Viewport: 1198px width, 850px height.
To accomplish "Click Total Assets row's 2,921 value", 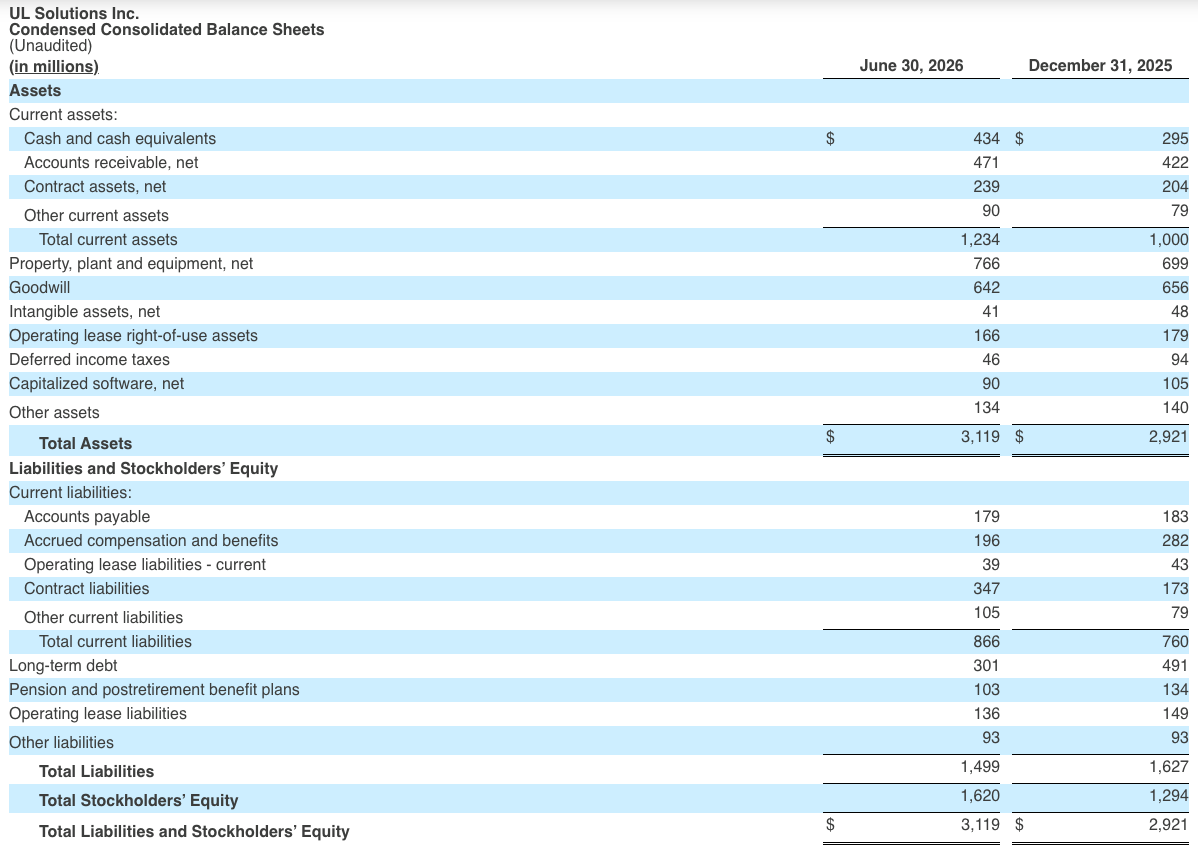I will coord(1169,437).
